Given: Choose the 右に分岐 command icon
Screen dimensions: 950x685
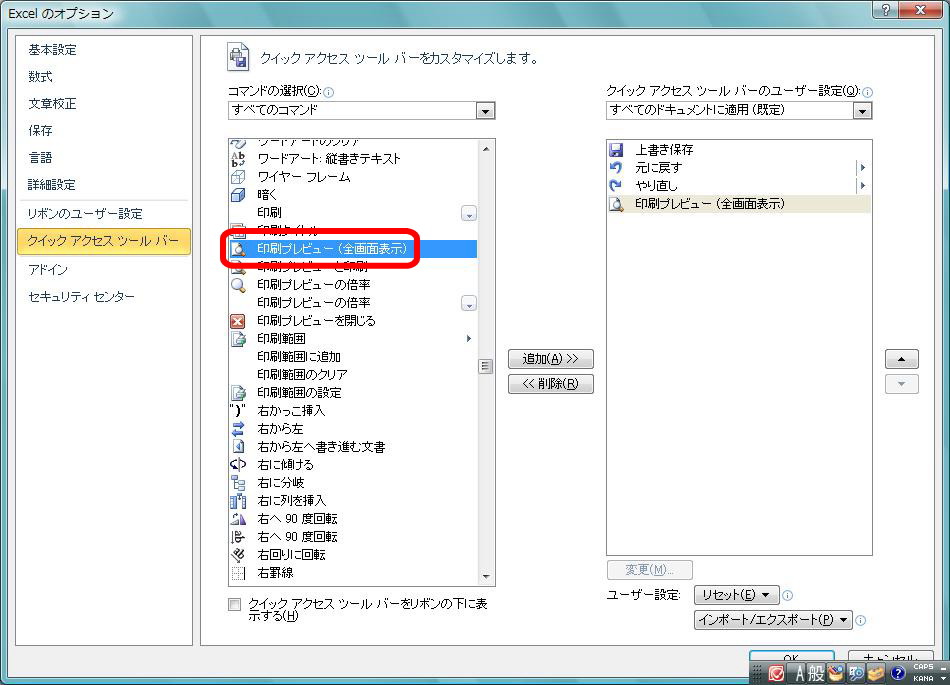Looking at the screenshot, I should pos(238,483).
